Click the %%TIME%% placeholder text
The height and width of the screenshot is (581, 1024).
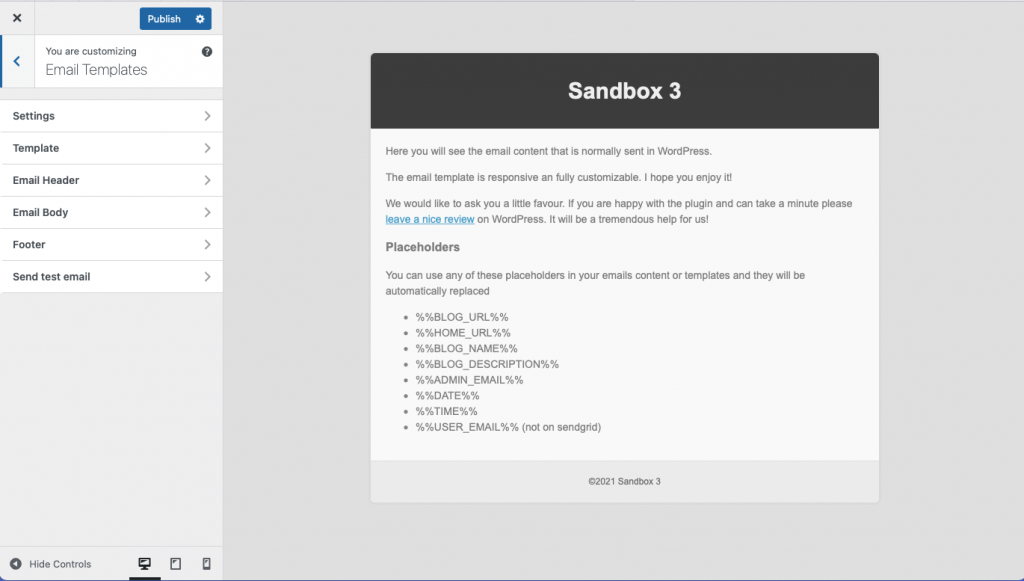pyautogui.click(x=446, y=411)
